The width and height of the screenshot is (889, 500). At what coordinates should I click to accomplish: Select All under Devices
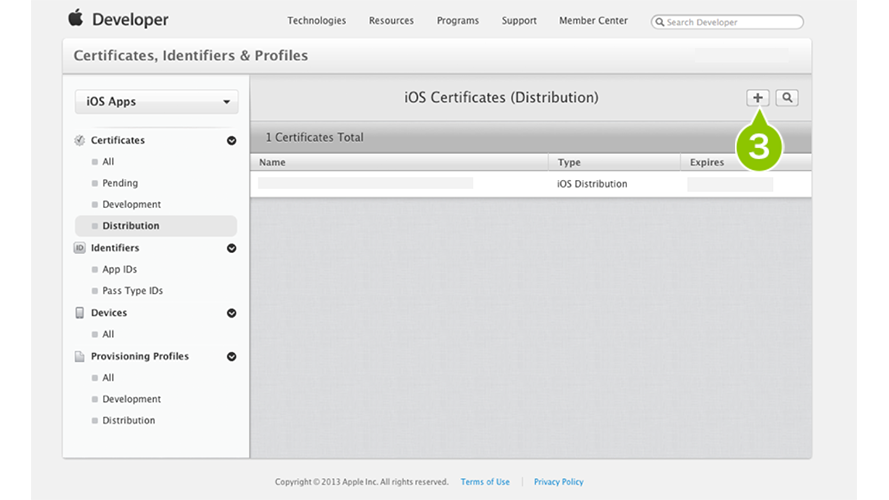click(108, 334)
